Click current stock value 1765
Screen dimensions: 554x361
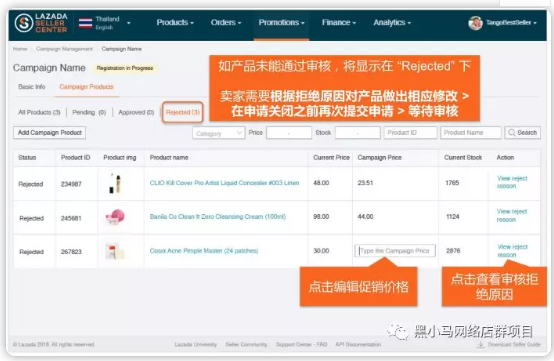coord(452,183)
